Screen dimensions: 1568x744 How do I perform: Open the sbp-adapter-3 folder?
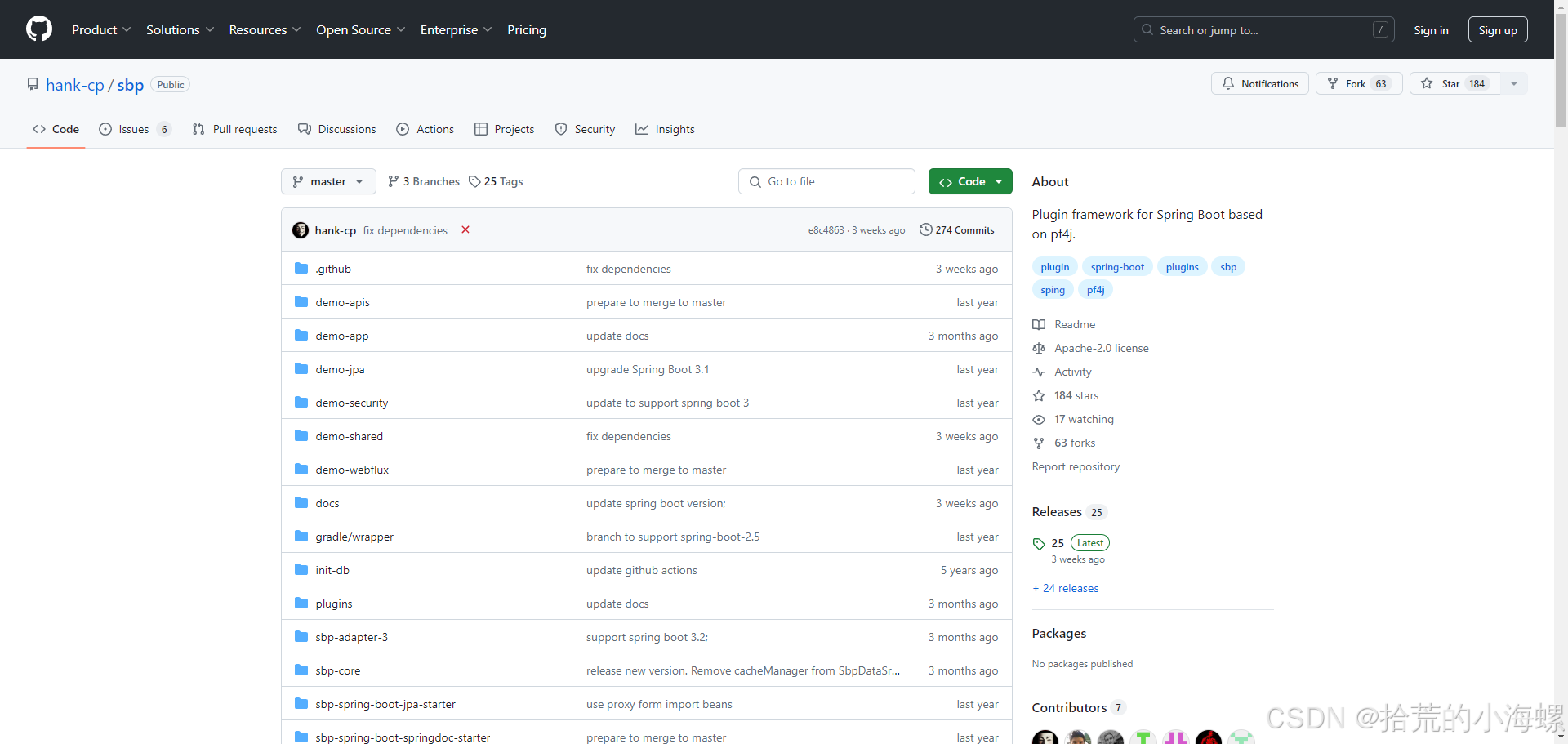tap(351, 637)
